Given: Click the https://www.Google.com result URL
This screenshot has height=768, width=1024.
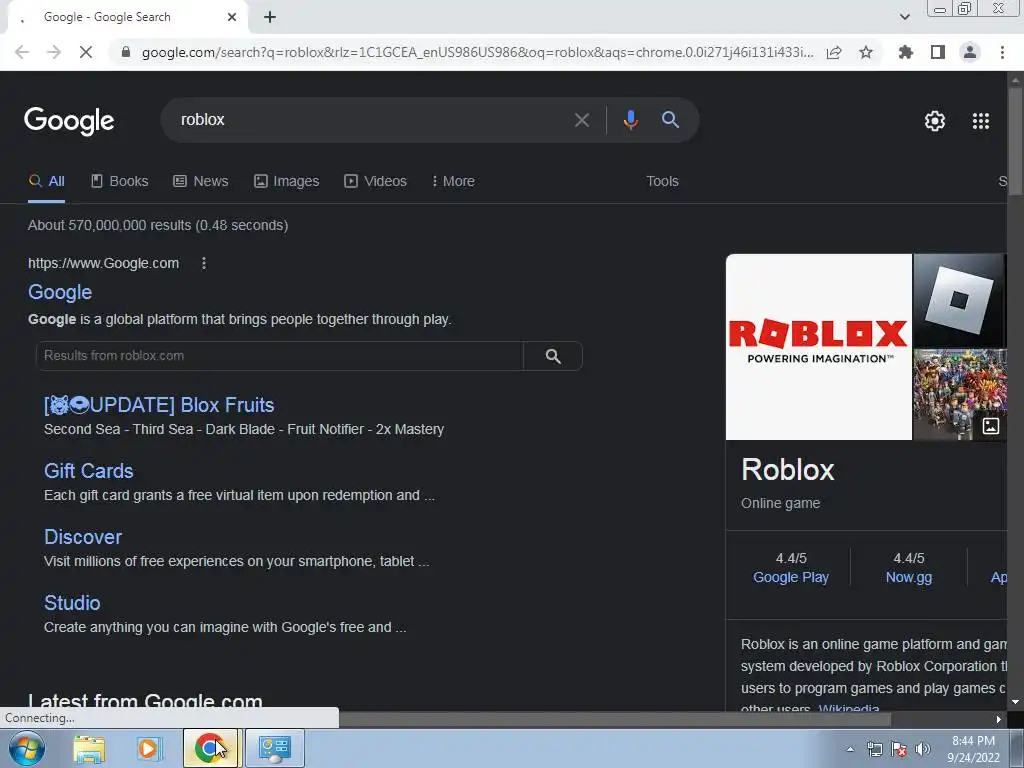Looking at the screenshot, I should pyautogui.click(x=103, y=263).
